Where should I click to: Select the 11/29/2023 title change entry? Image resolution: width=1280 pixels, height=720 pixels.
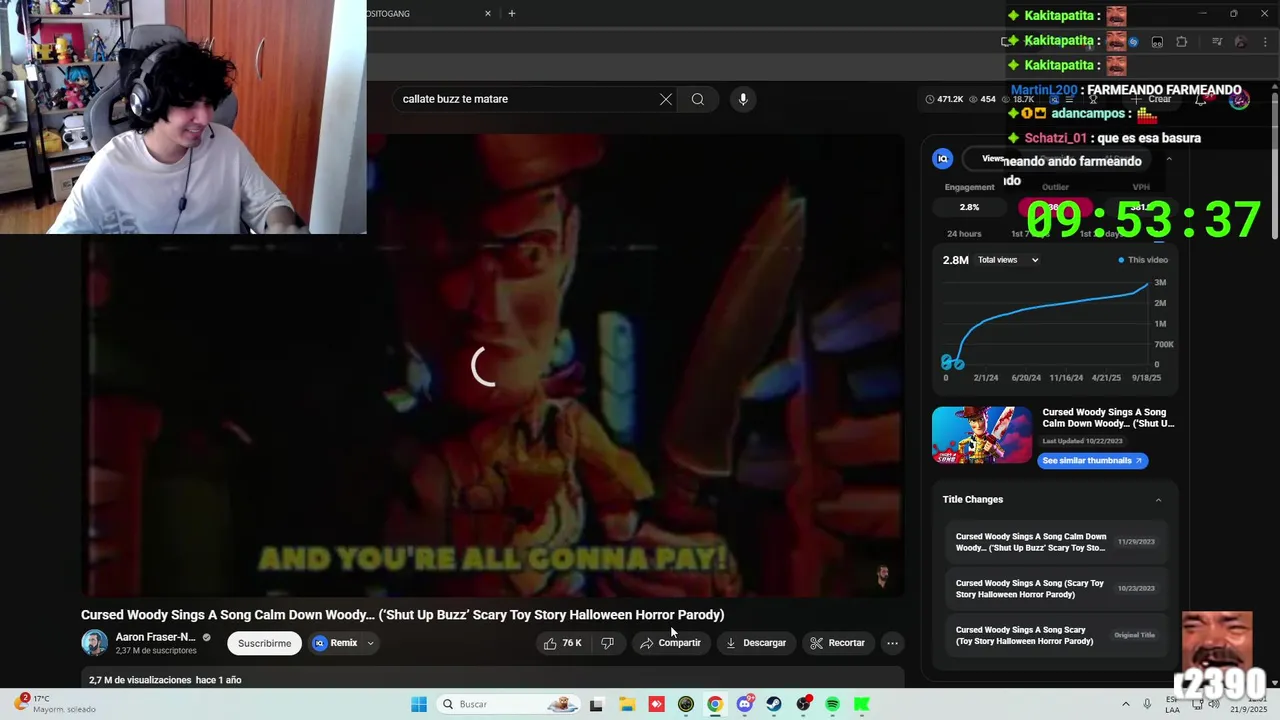(x=1055, y=542)
